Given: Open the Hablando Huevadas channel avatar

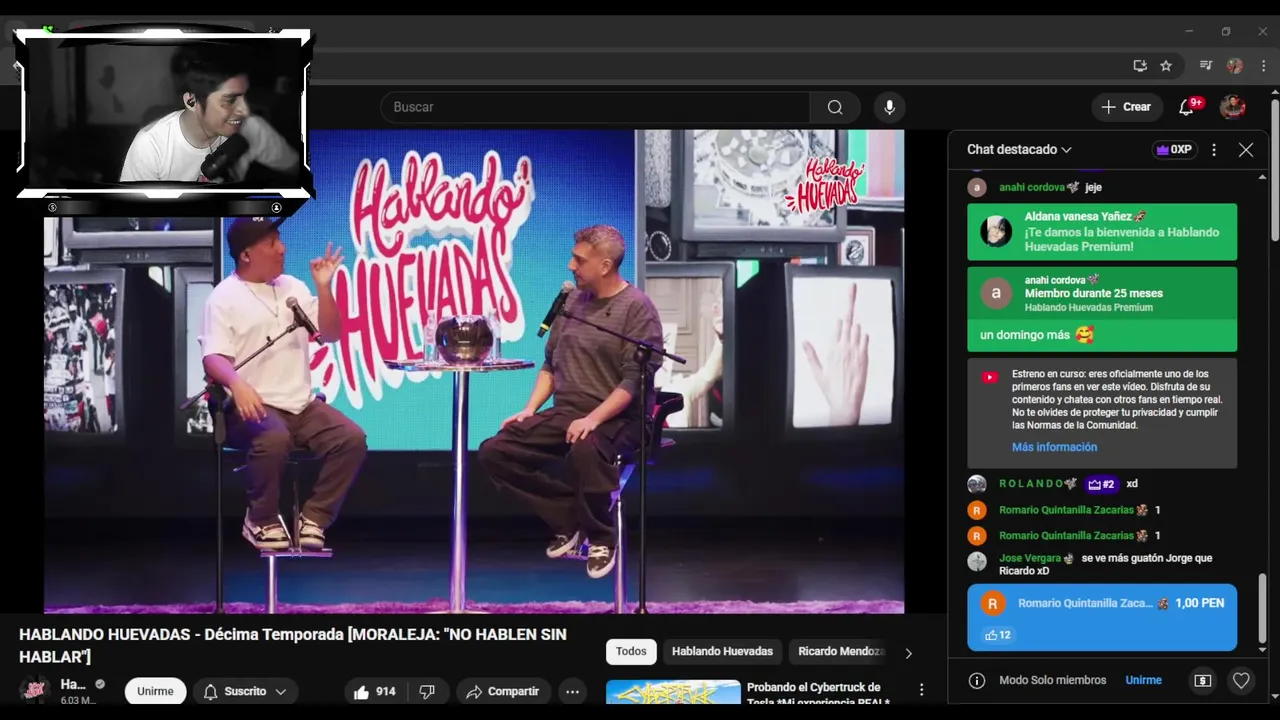Looking at the screenshot, I should click(36, 691).
